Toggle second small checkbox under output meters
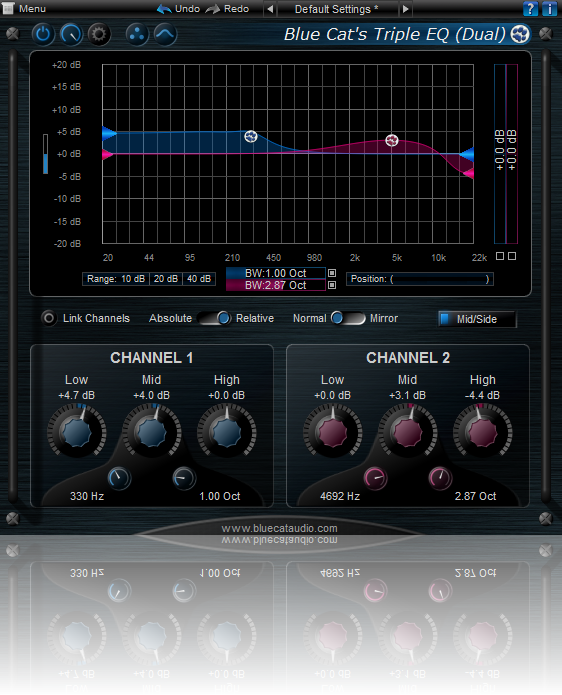Image resolution: width=562 pixels, height=695 pixels. point(512,256)
